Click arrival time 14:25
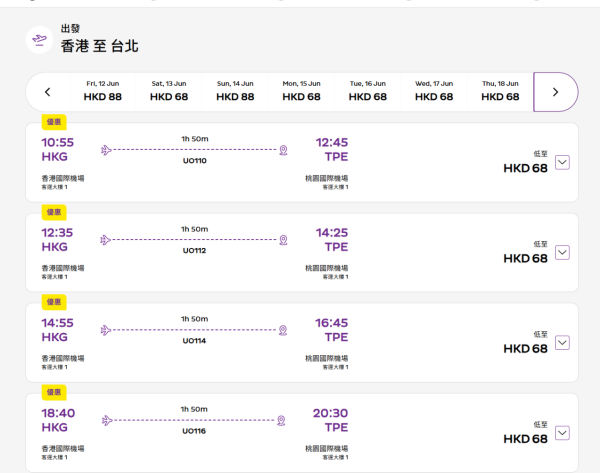 332,233
